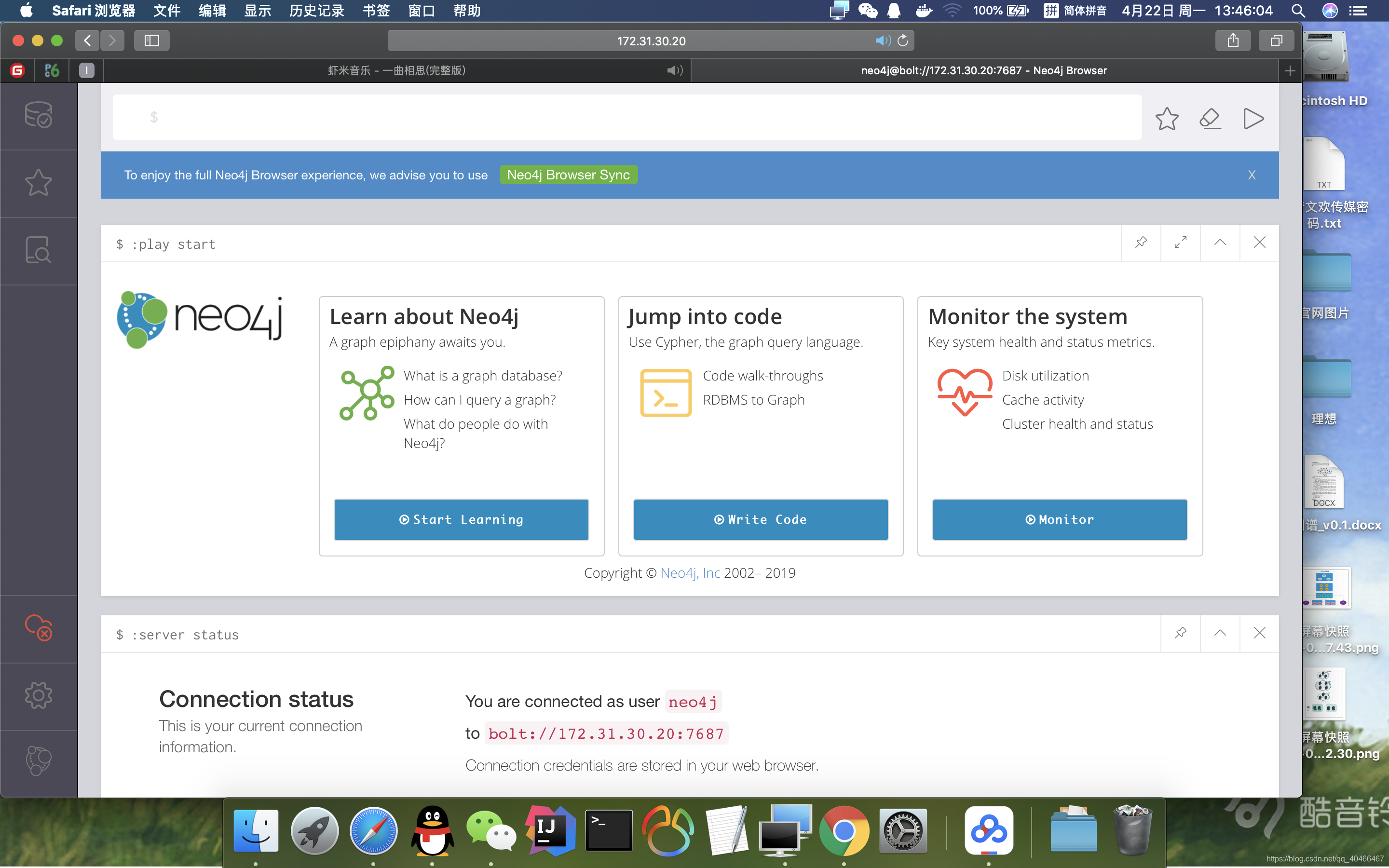Pin the :play start frame
The width and height of the screenshot is (1389, 868).
coord(1141,243)
